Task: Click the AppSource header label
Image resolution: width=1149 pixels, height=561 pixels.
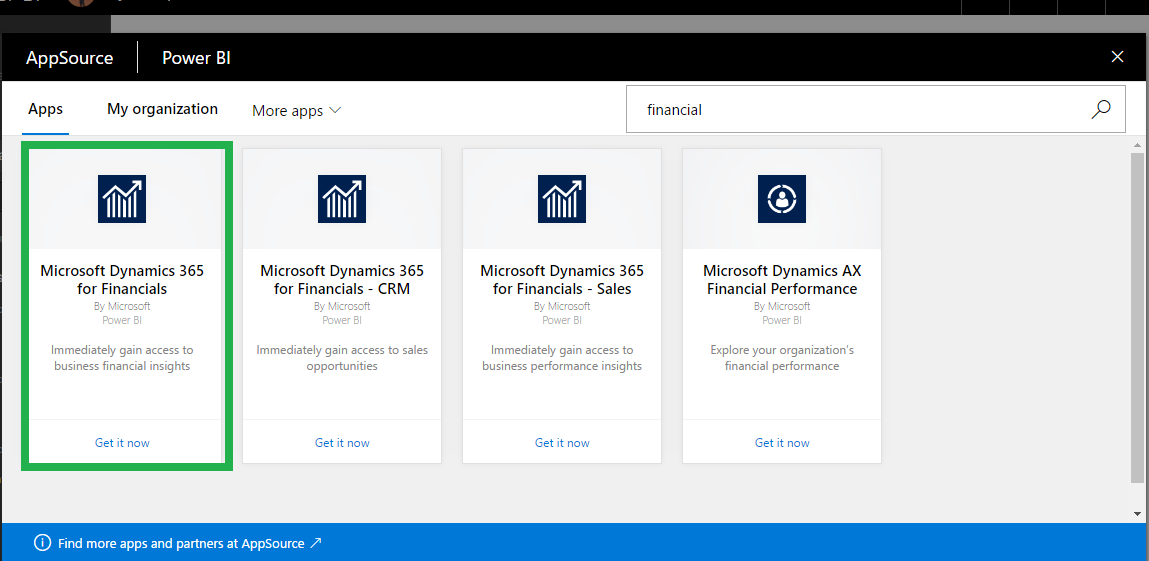Action: (x=70, y=58)
